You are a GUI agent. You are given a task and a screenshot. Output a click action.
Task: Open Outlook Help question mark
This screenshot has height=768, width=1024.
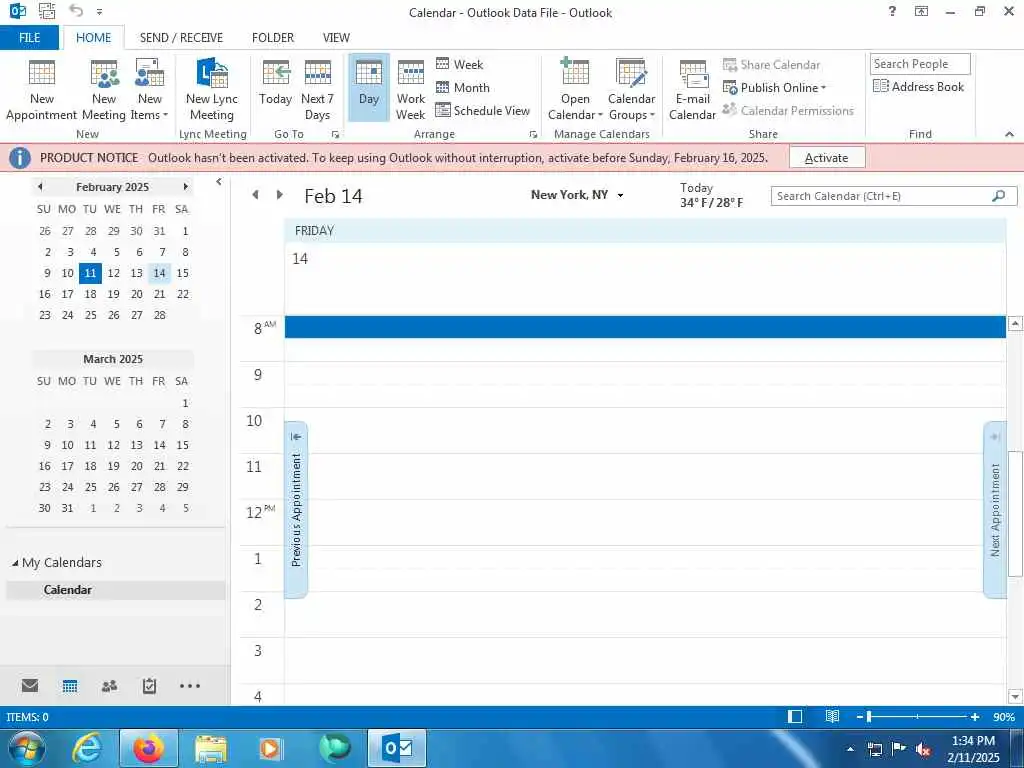coord(892,11)
